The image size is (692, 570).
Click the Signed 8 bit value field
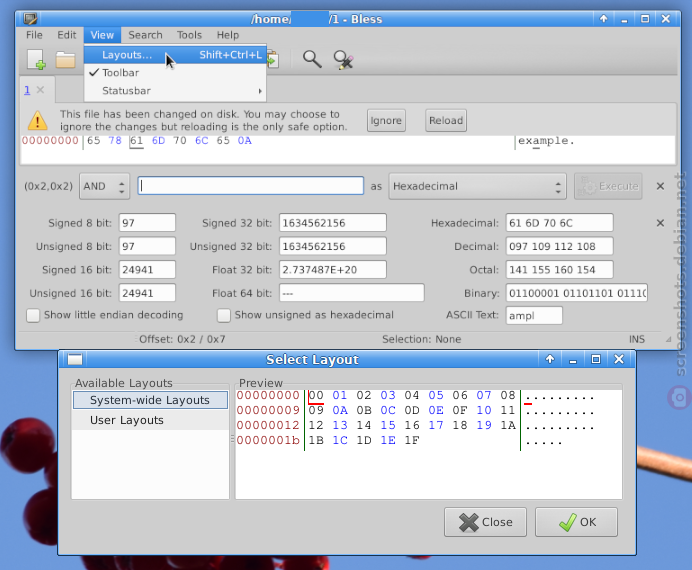point(147,223)
